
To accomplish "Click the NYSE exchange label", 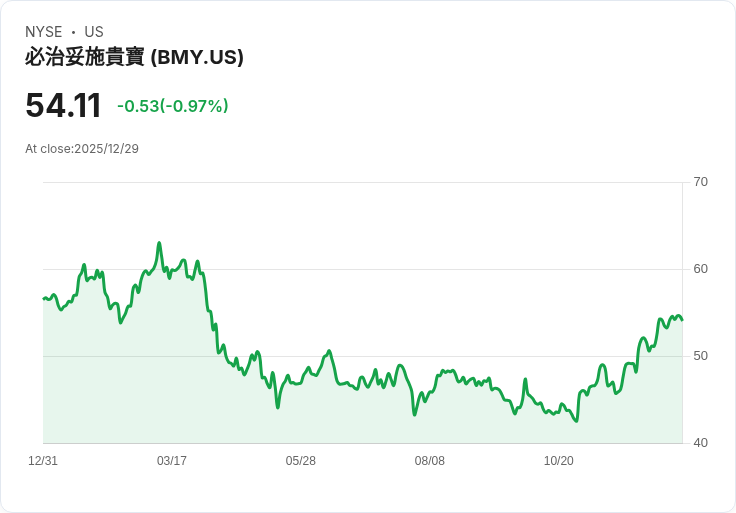I will pos(44,32).
